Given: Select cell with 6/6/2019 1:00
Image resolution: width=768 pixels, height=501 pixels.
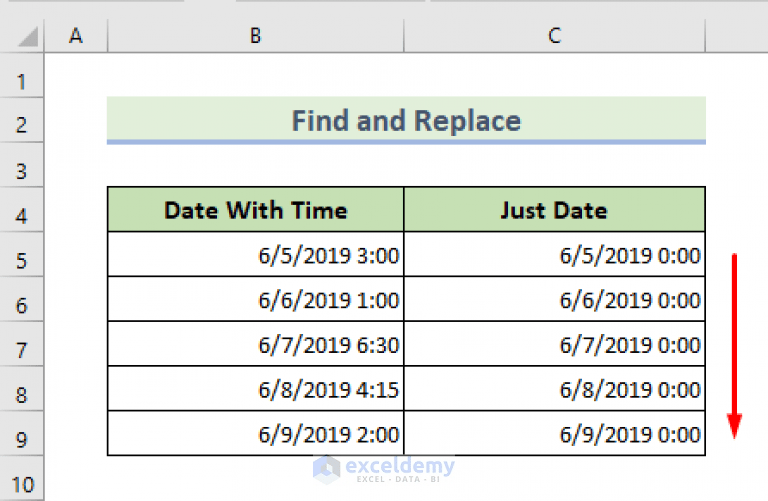Looking at the screenshot, I should [256, 299].
